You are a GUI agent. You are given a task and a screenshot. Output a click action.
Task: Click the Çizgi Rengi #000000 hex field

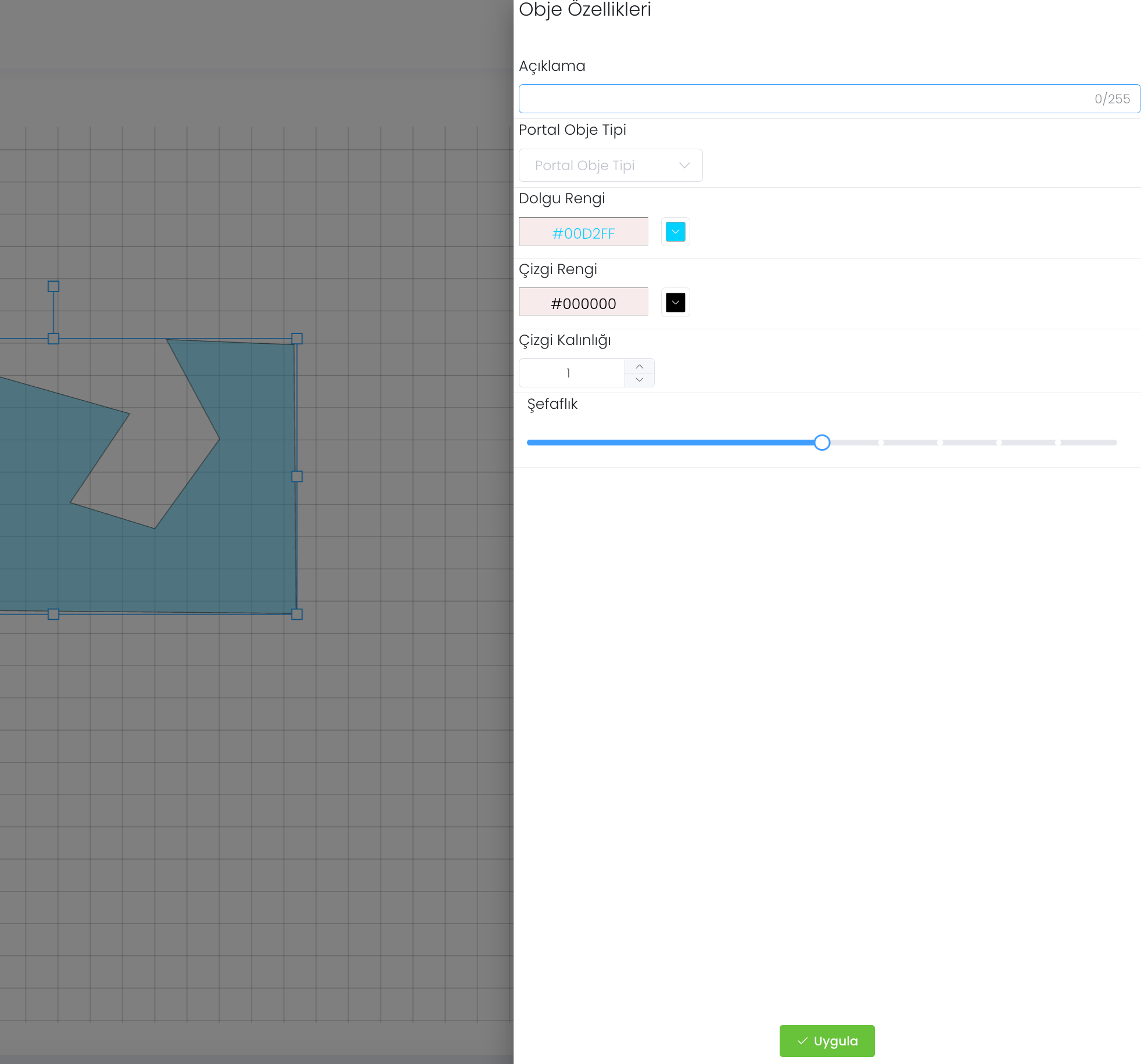pos(583,303)
